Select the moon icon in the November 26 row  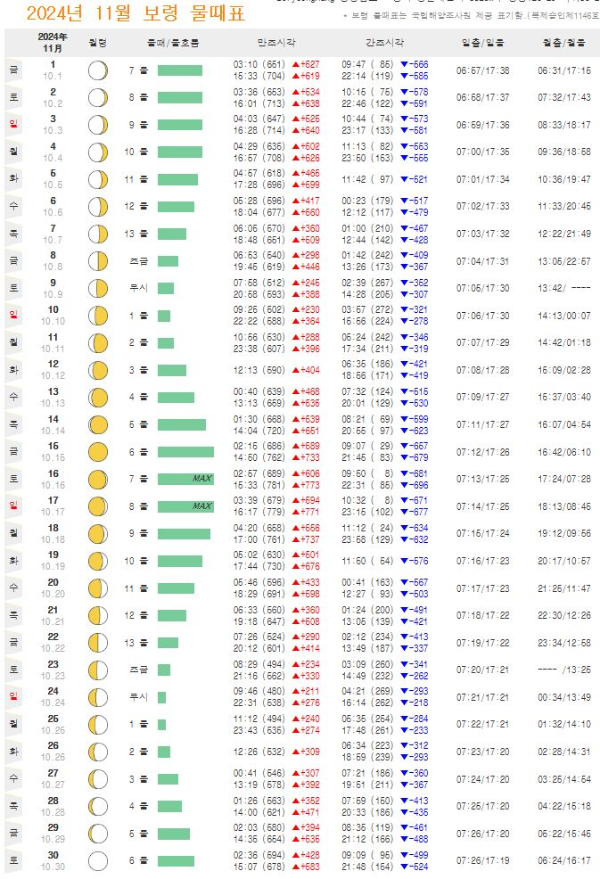(x=98, y=752)
